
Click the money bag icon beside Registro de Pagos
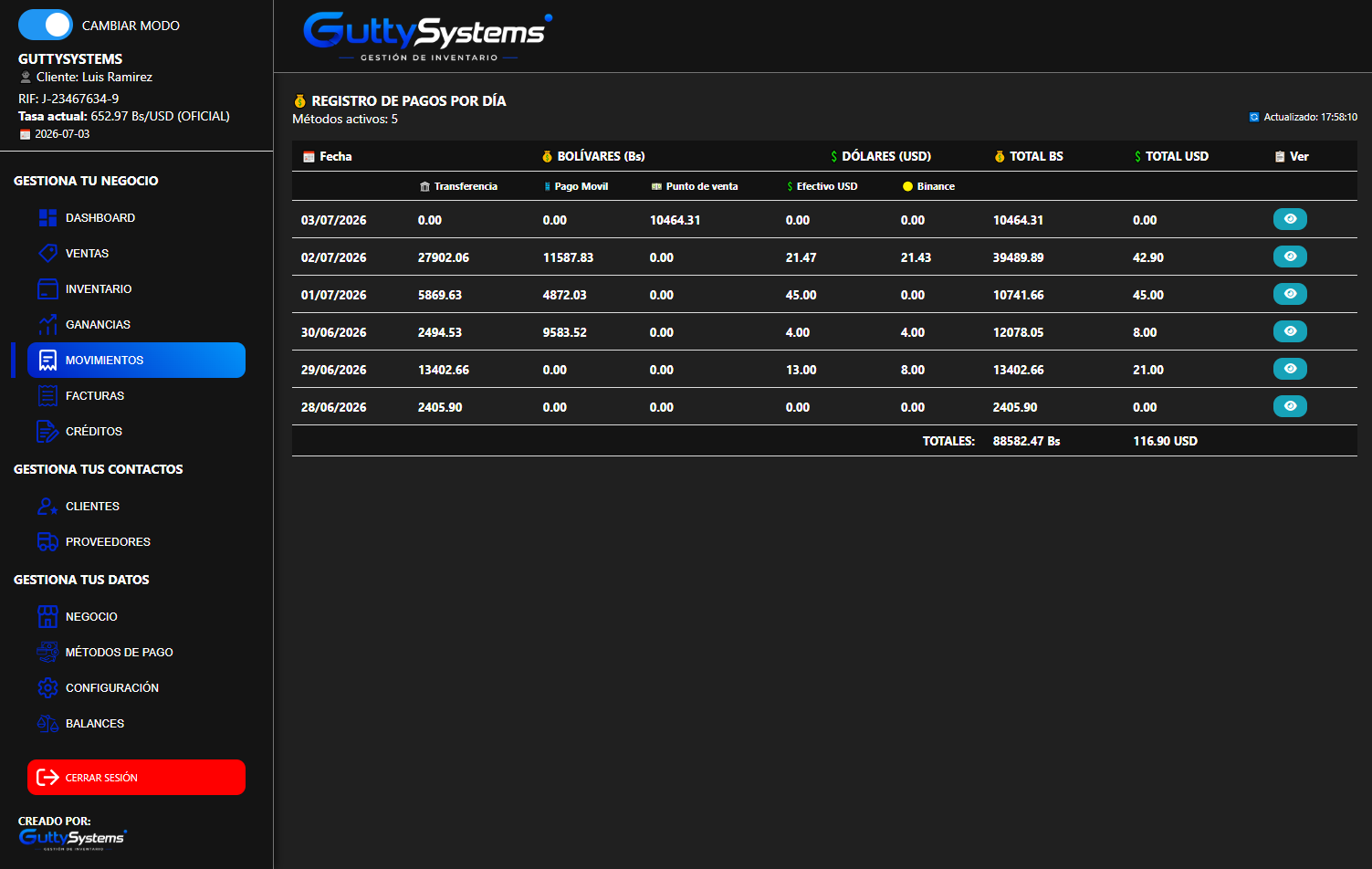299,101
